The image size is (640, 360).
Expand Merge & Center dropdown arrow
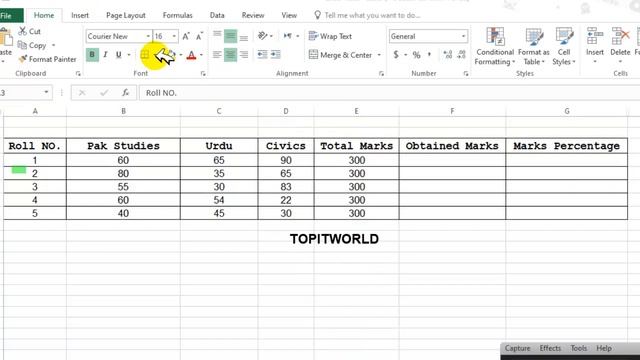[379, 55]
